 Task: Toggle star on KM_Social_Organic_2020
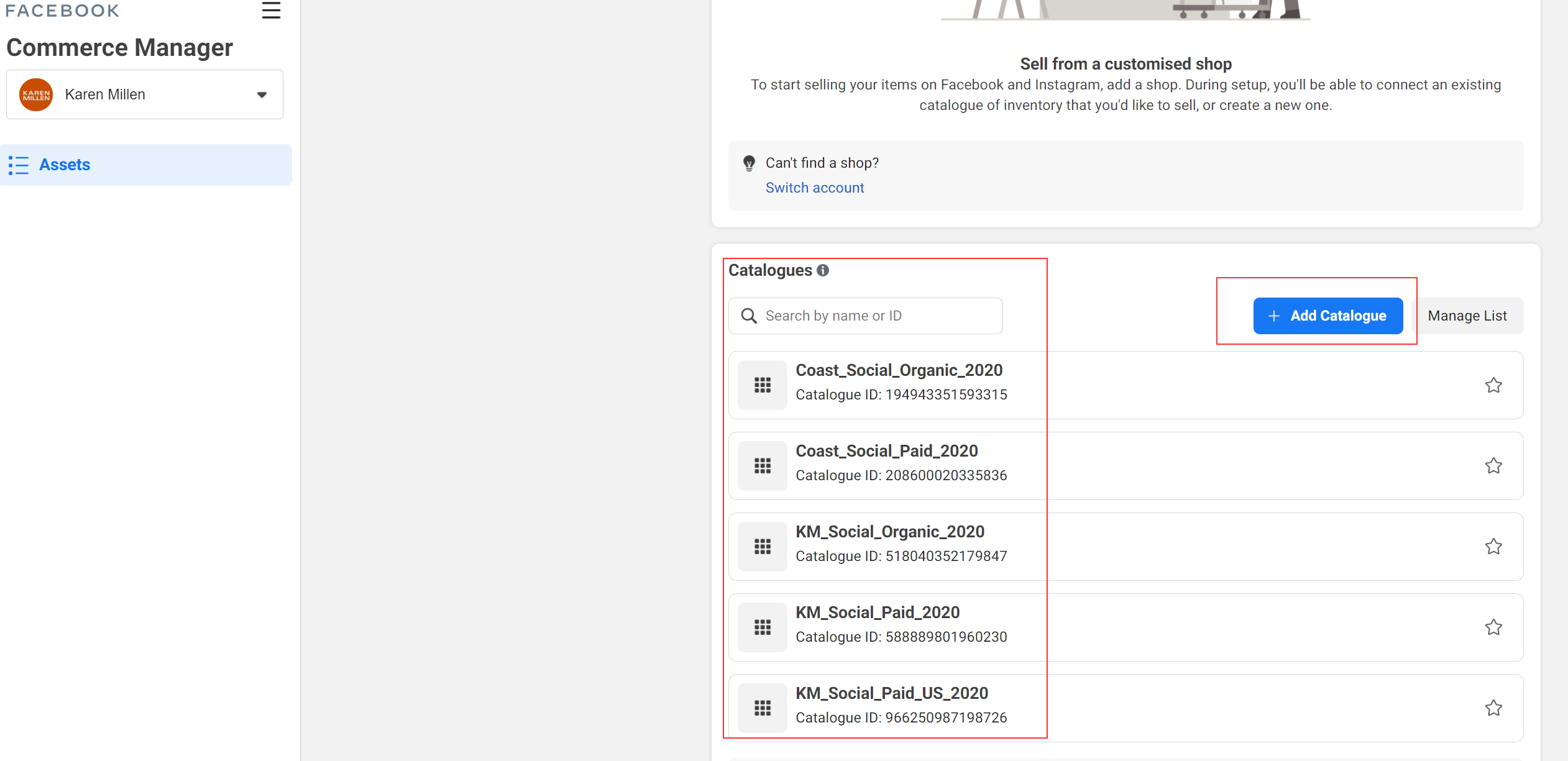tap(1493, 547)
